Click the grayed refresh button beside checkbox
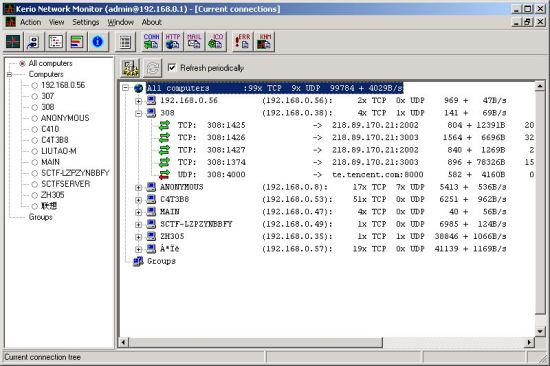Image resolution: width=550 pixels, height=366 pixels. click(x=152, y=67)
